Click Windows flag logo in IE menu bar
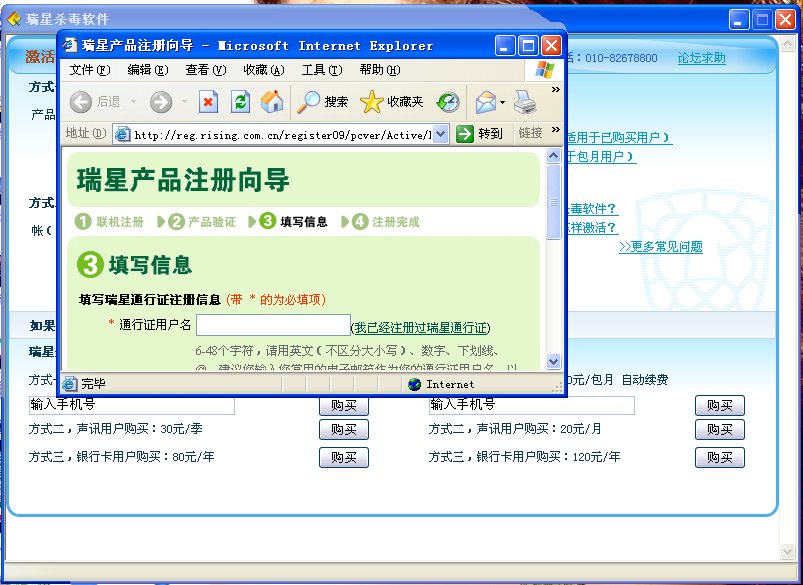This screenshot has height=585, width=803. point(544,70)
